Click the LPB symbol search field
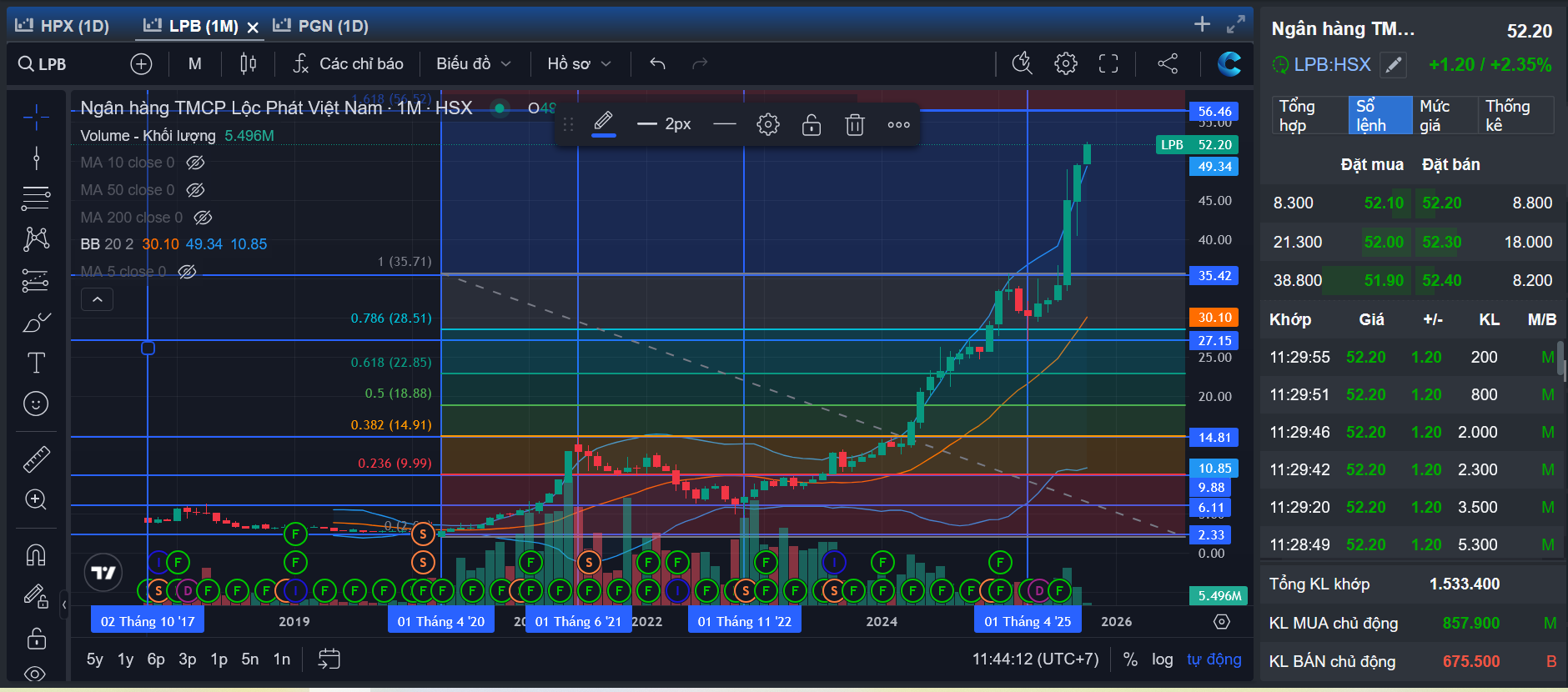 click(x=52, y=64)
